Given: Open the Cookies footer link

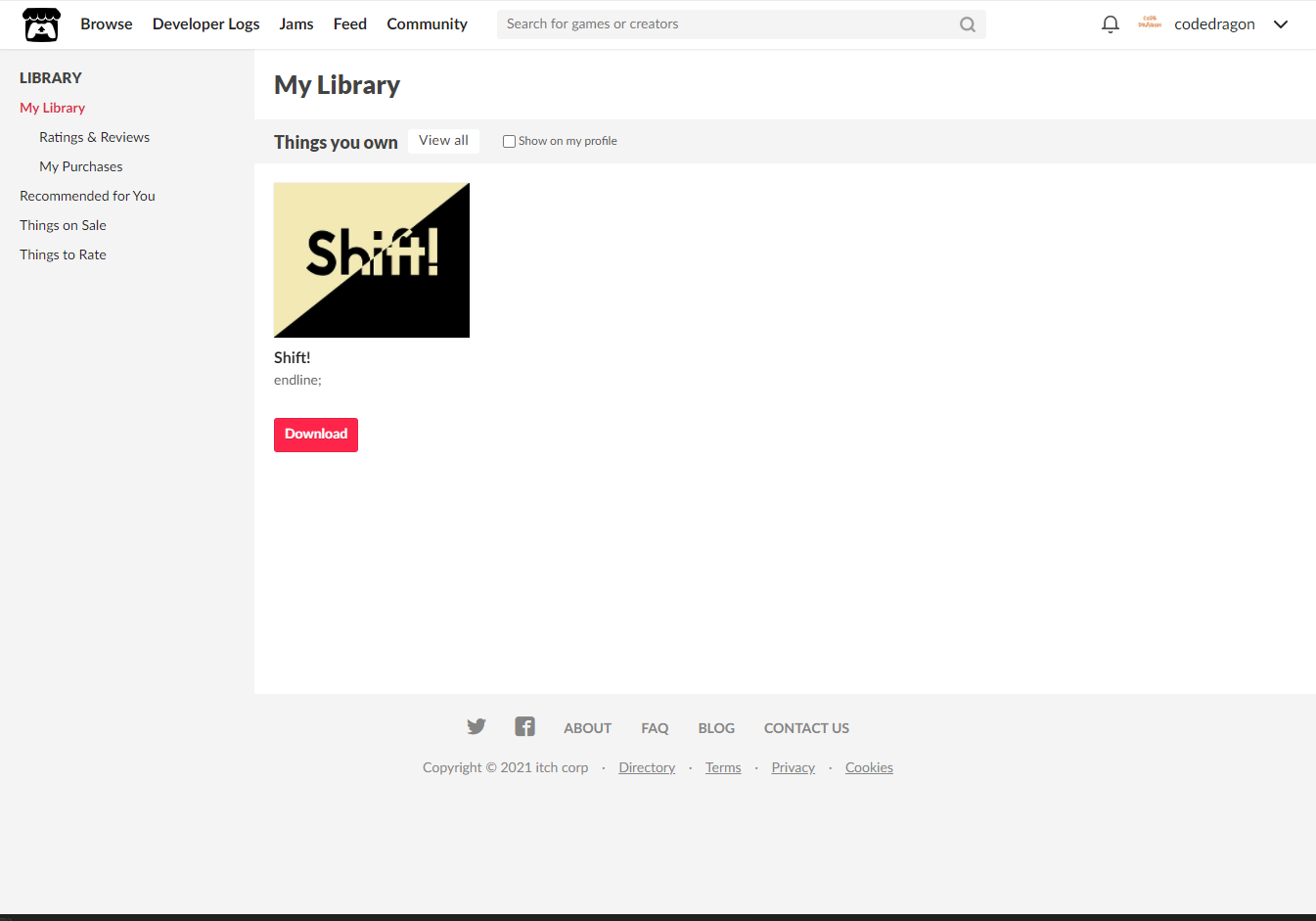Looking at the screenshot, I should click(870, 767).
